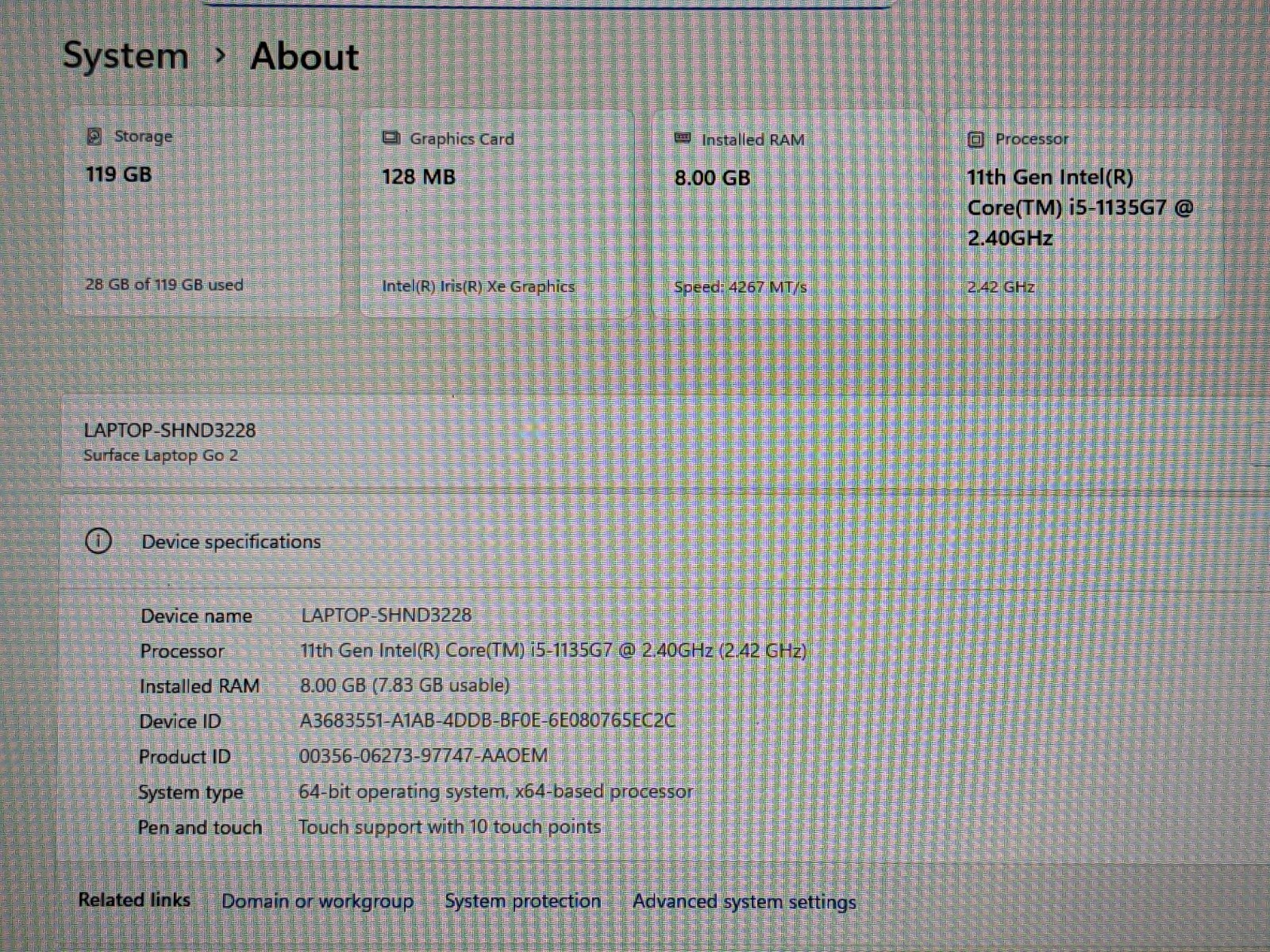Click the 64-bit operating system value
This screenshot has width=1270, height=952.
coord(495,792)
